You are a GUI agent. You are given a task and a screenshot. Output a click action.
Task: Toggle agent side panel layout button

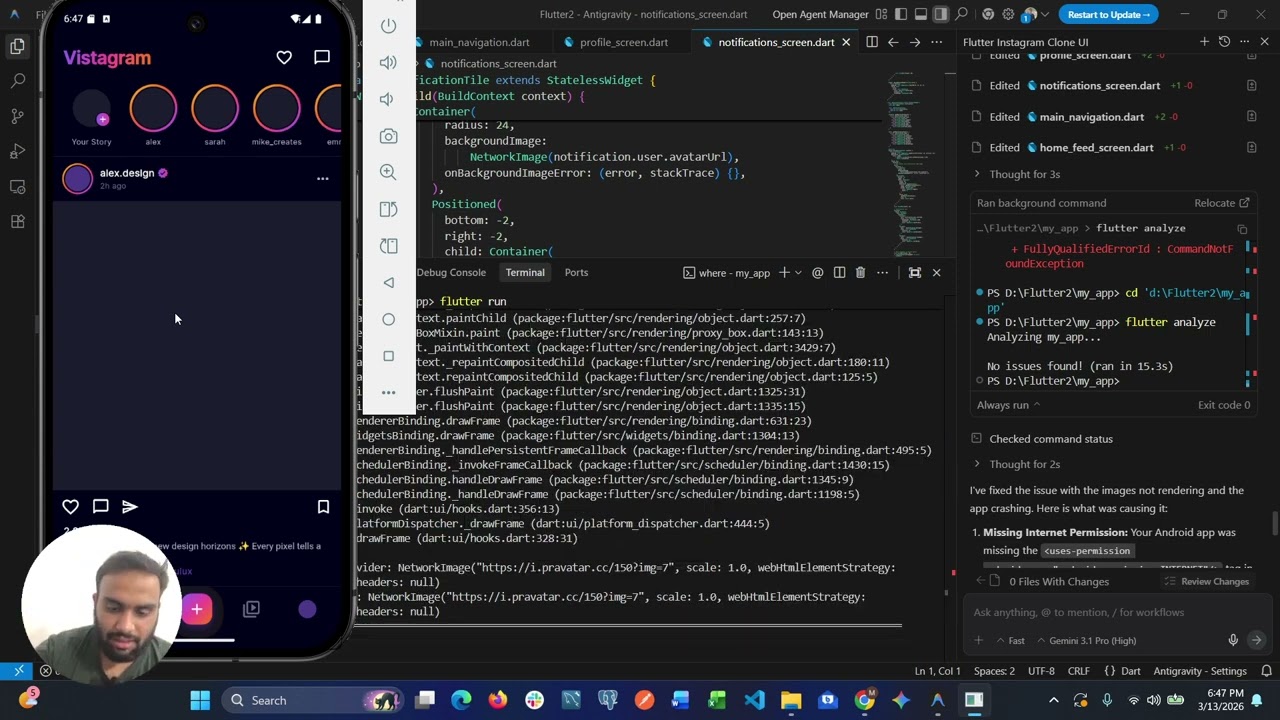(x=941, y=14)
